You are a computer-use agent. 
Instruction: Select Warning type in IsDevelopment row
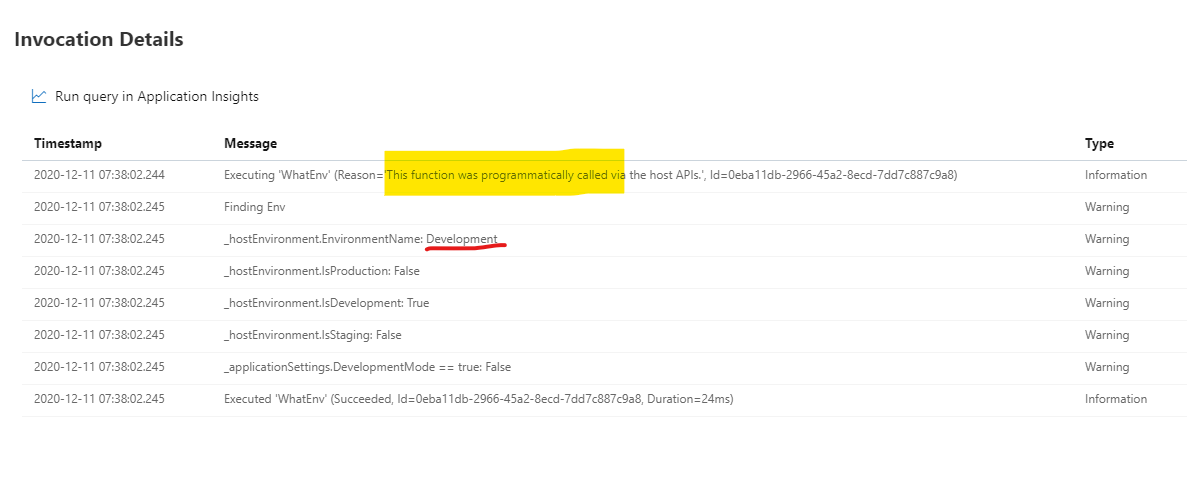click(1107, 303)
